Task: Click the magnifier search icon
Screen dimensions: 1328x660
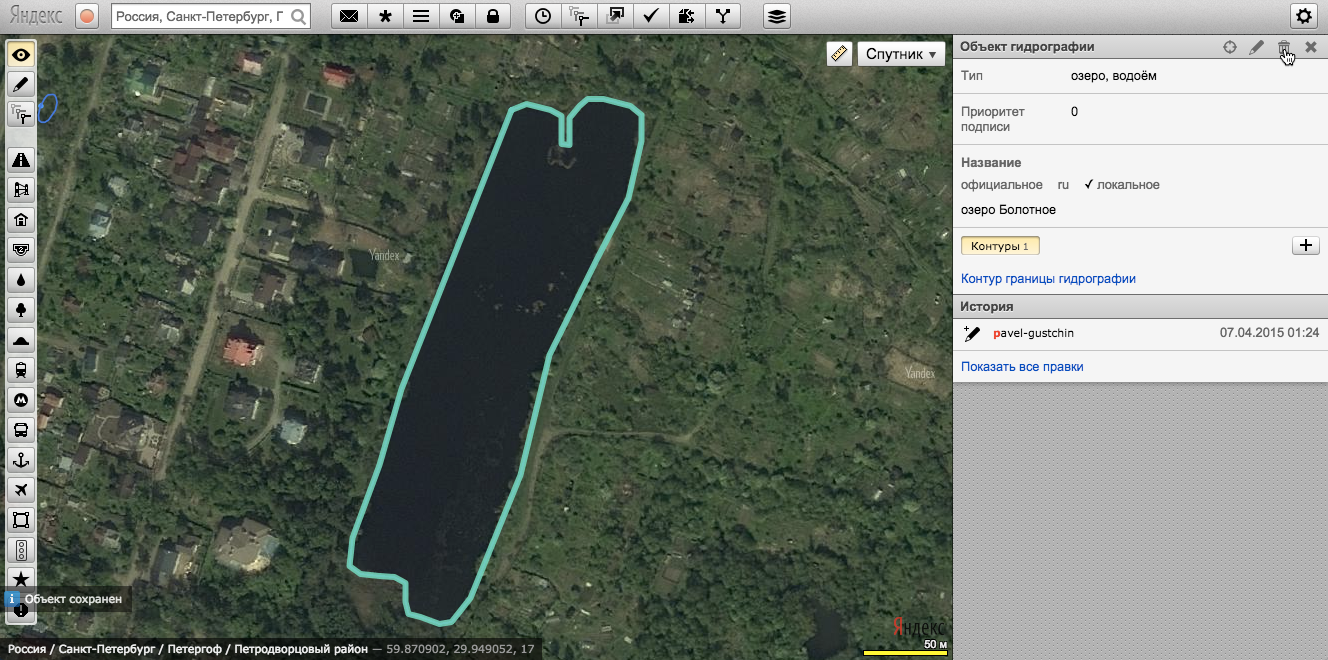Action: click(x=299, y=16)
